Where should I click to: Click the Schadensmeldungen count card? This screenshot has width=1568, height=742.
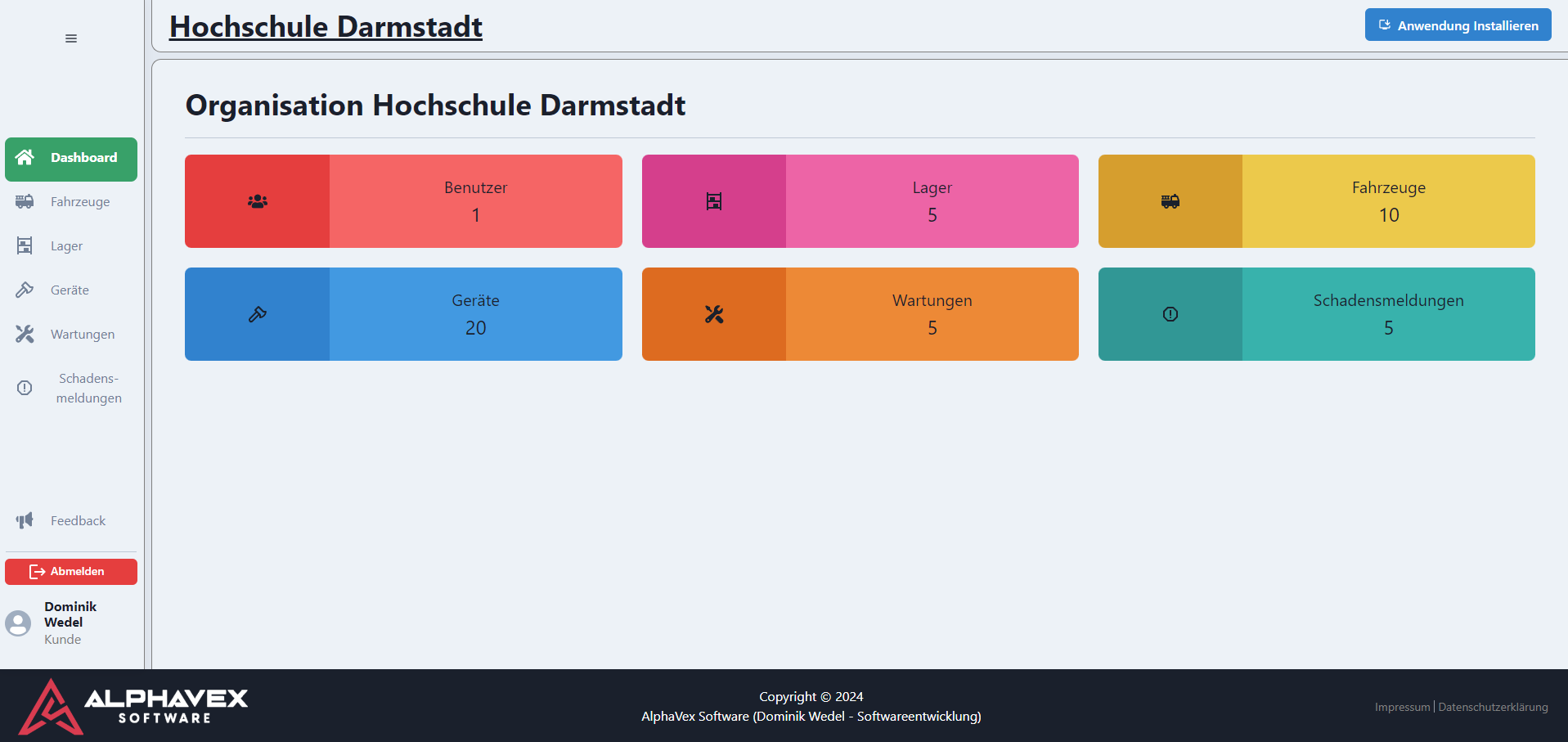(1316, 314)
